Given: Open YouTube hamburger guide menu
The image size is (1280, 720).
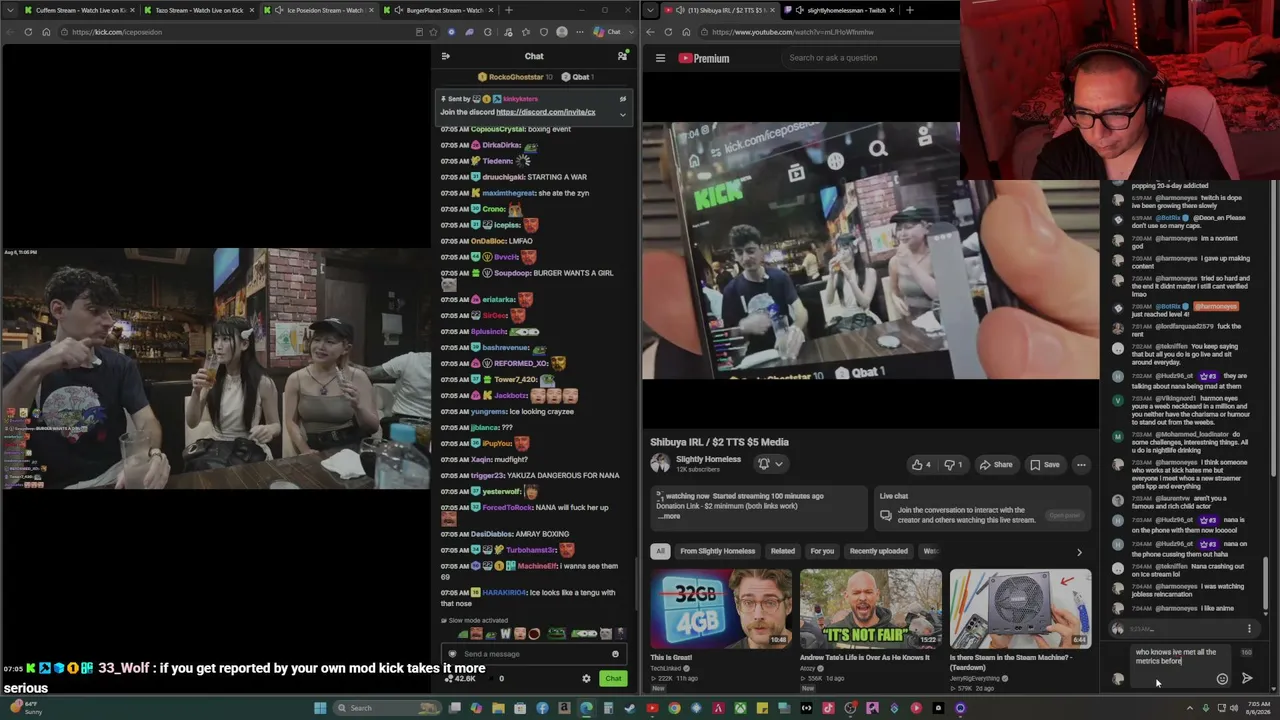Looking at the screenshot, I should [660, 58].
